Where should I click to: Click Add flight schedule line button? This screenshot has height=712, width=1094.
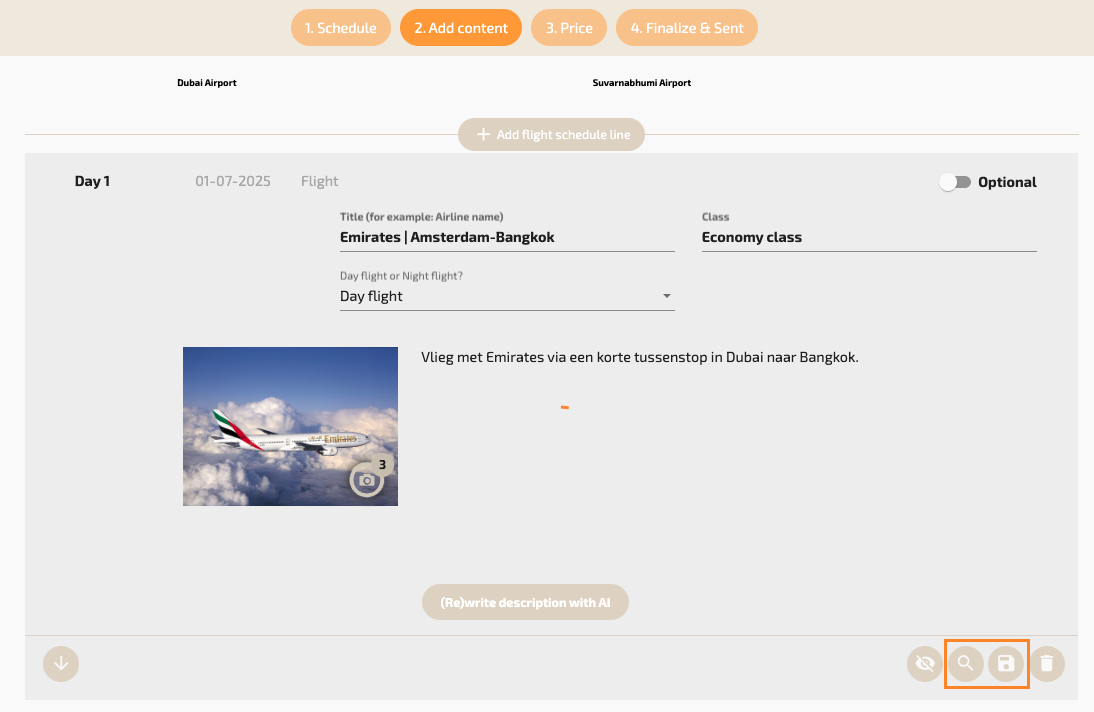[551, 135]
